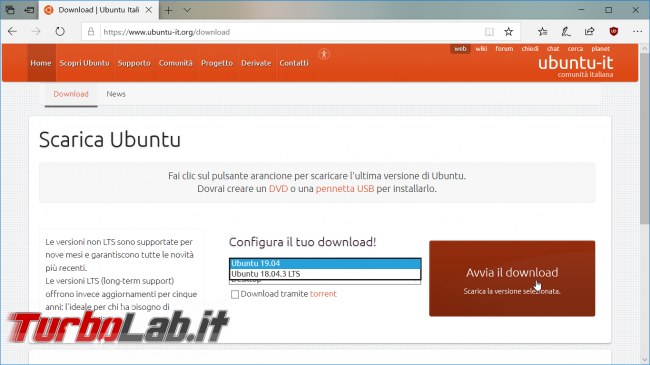Image resolution: width=650 pixels, height=365 pixels.
Task: Set these tabs aside icon
Action: [29, 10]
